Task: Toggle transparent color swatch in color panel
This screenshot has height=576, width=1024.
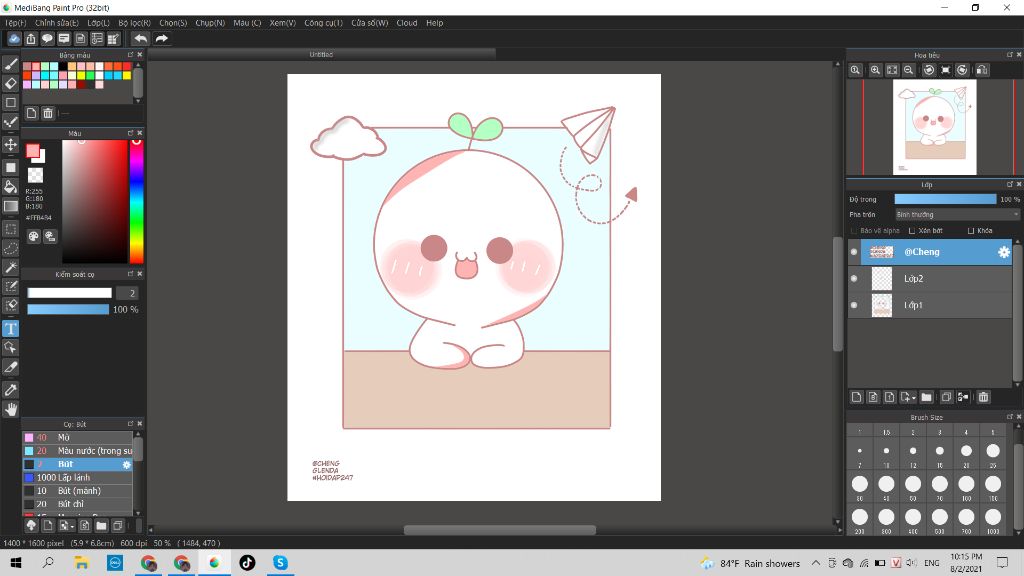Action: coord(35,175)
